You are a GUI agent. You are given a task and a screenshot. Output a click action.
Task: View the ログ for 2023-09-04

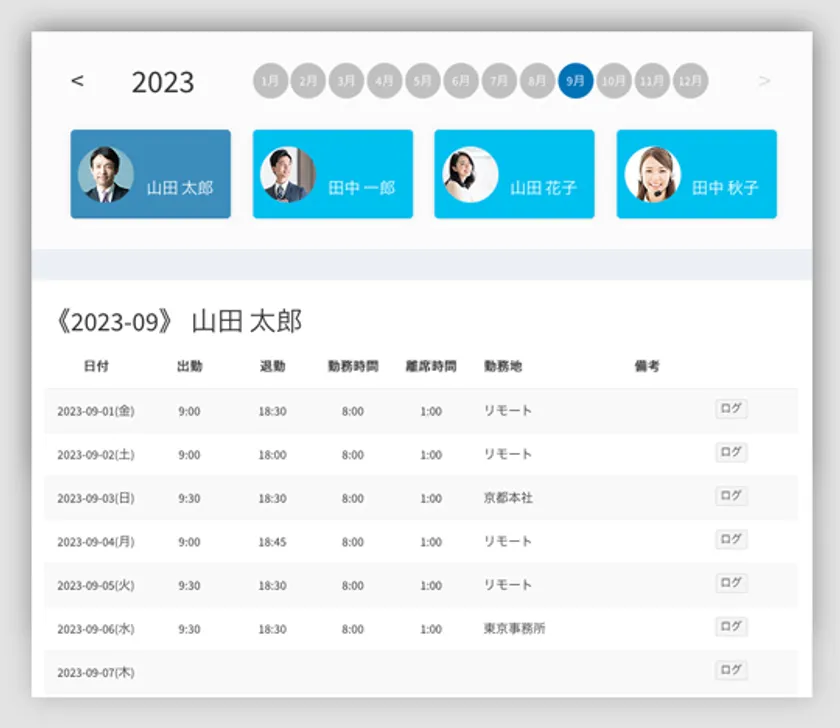coord(731,540)
